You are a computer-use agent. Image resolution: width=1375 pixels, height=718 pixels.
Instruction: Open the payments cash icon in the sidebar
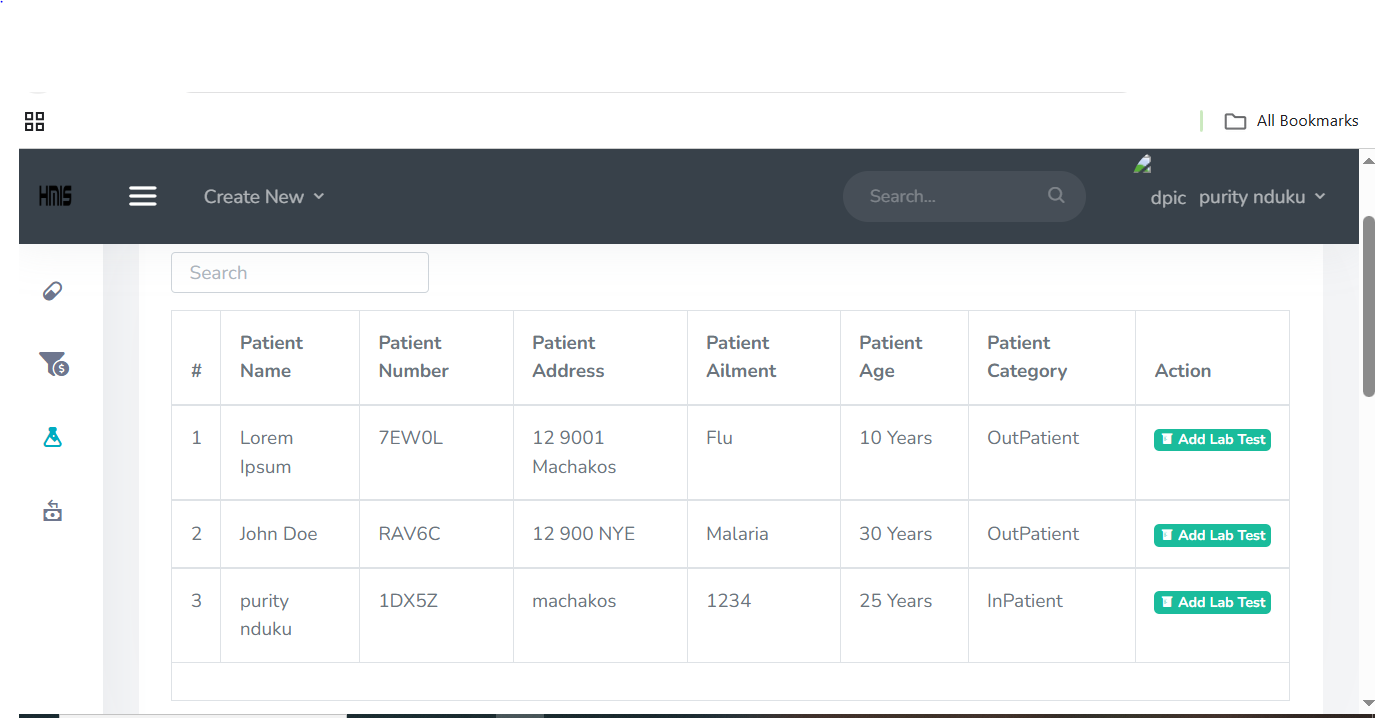(x=52, y=511)
